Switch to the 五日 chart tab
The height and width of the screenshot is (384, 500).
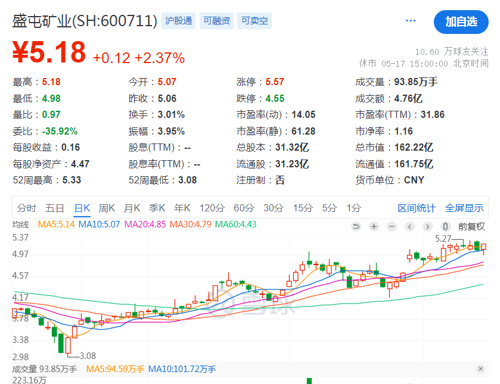[x=54, y=208]
